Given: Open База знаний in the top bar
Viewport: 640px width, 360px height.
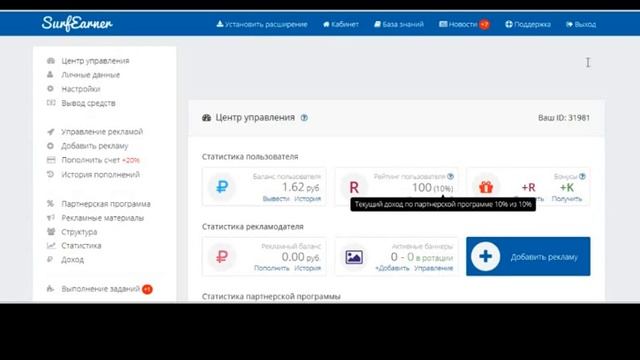Looking at the screenshot, I should coord(399,24).
